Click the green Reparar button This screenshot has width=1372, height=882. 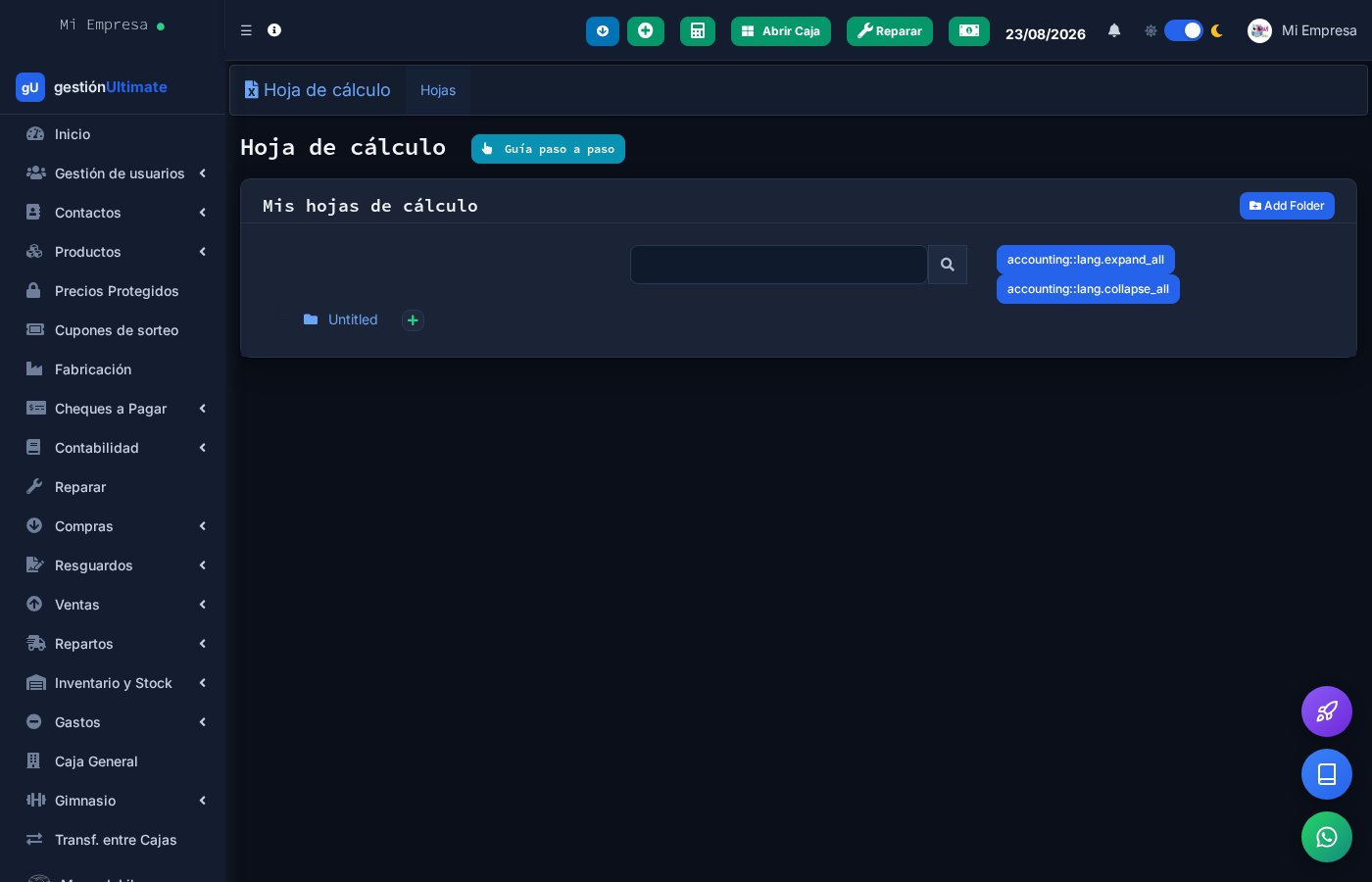click(890, 31)
